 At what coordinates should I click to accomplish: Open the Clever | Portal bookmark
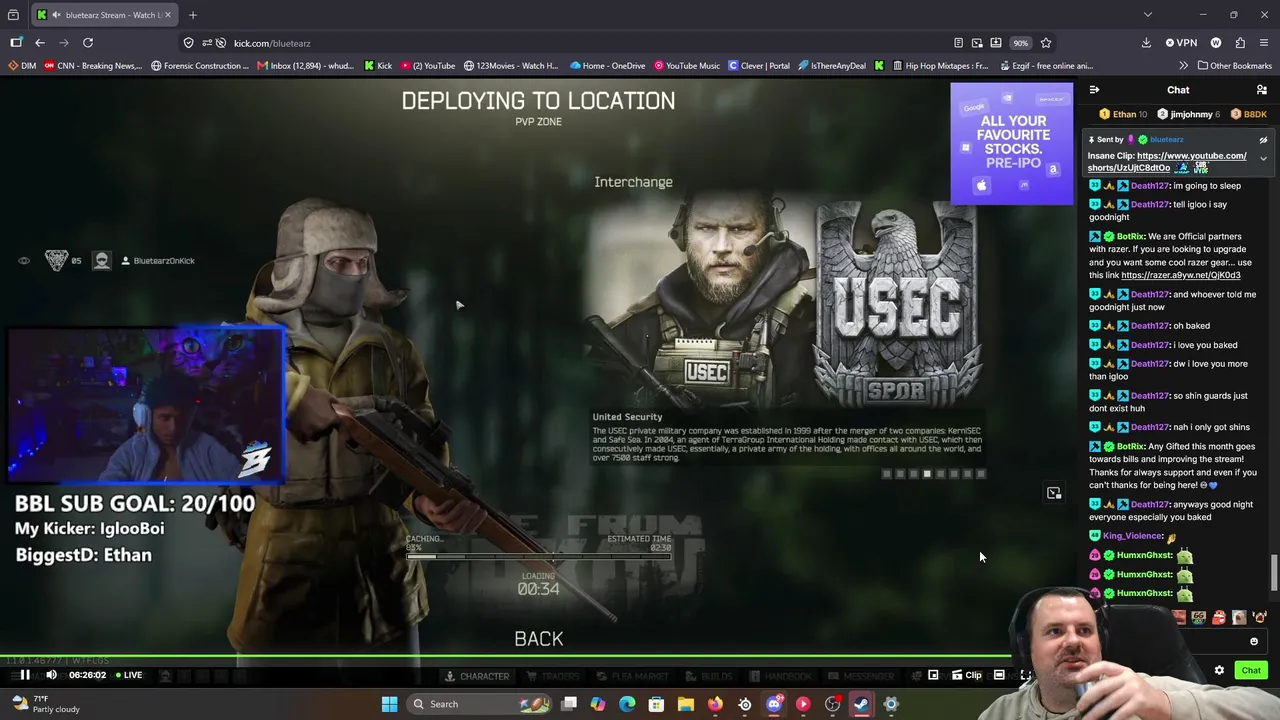point(758,66)
